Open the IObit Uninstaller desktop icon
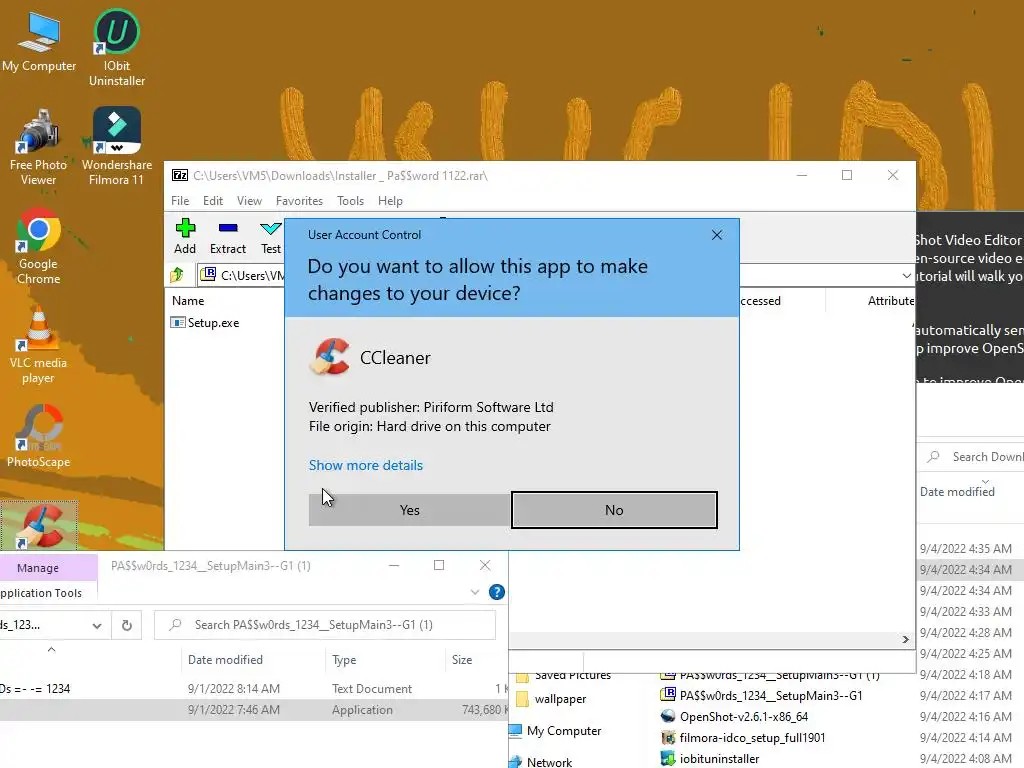This screenshot has height=768, width=1024. (117, 47)
